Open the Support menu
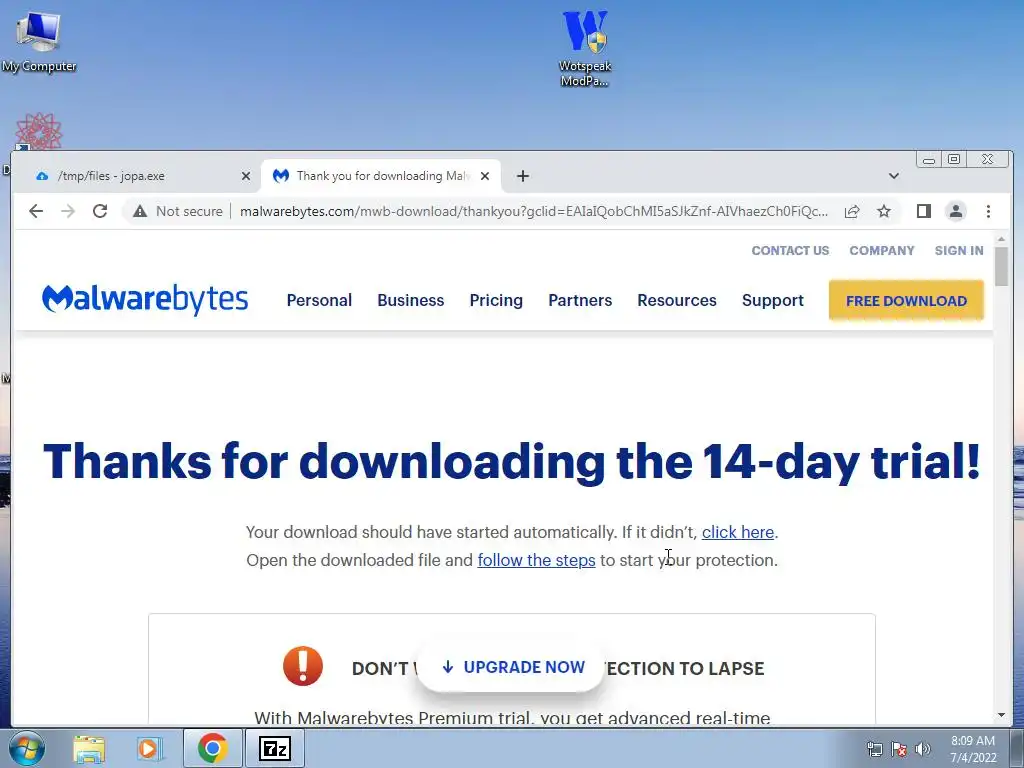Screen dimensions: 1024x768 coord(773,300)
